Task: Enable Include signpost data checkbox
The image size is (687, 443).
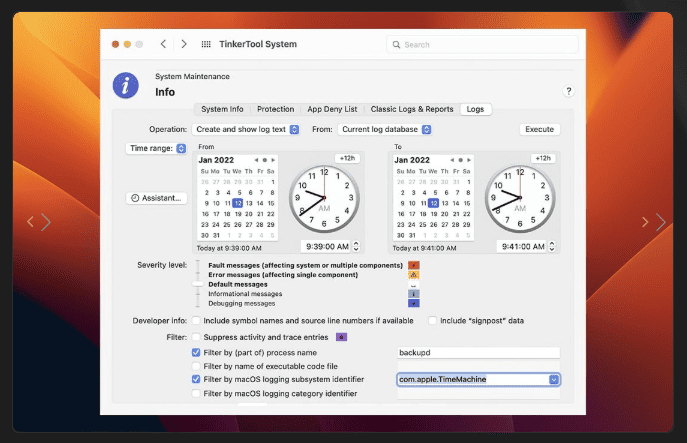Action: click(432, 321)
